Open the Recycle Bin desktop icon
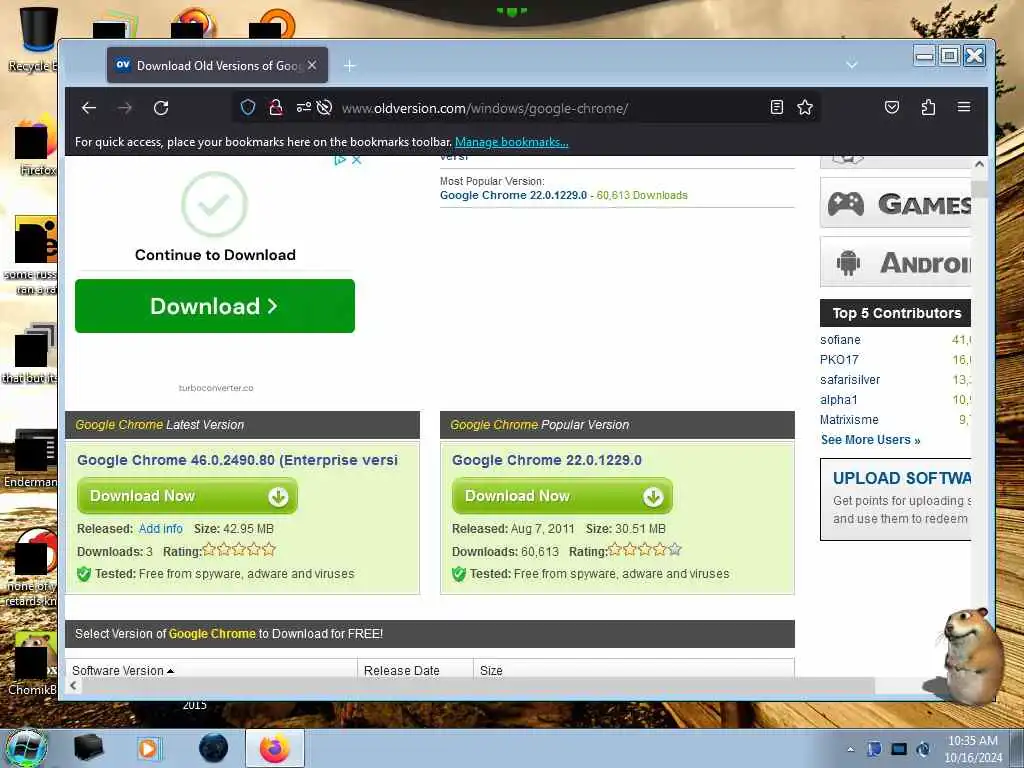 point(37,39)
